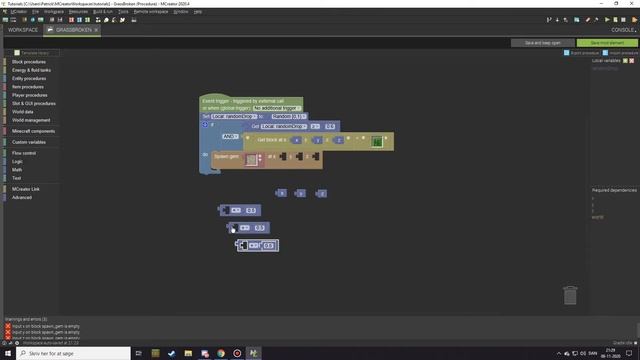Screen dimensions: 640x360
Task: Click the hammer build icon in toolbar
Action: (596, 20)
